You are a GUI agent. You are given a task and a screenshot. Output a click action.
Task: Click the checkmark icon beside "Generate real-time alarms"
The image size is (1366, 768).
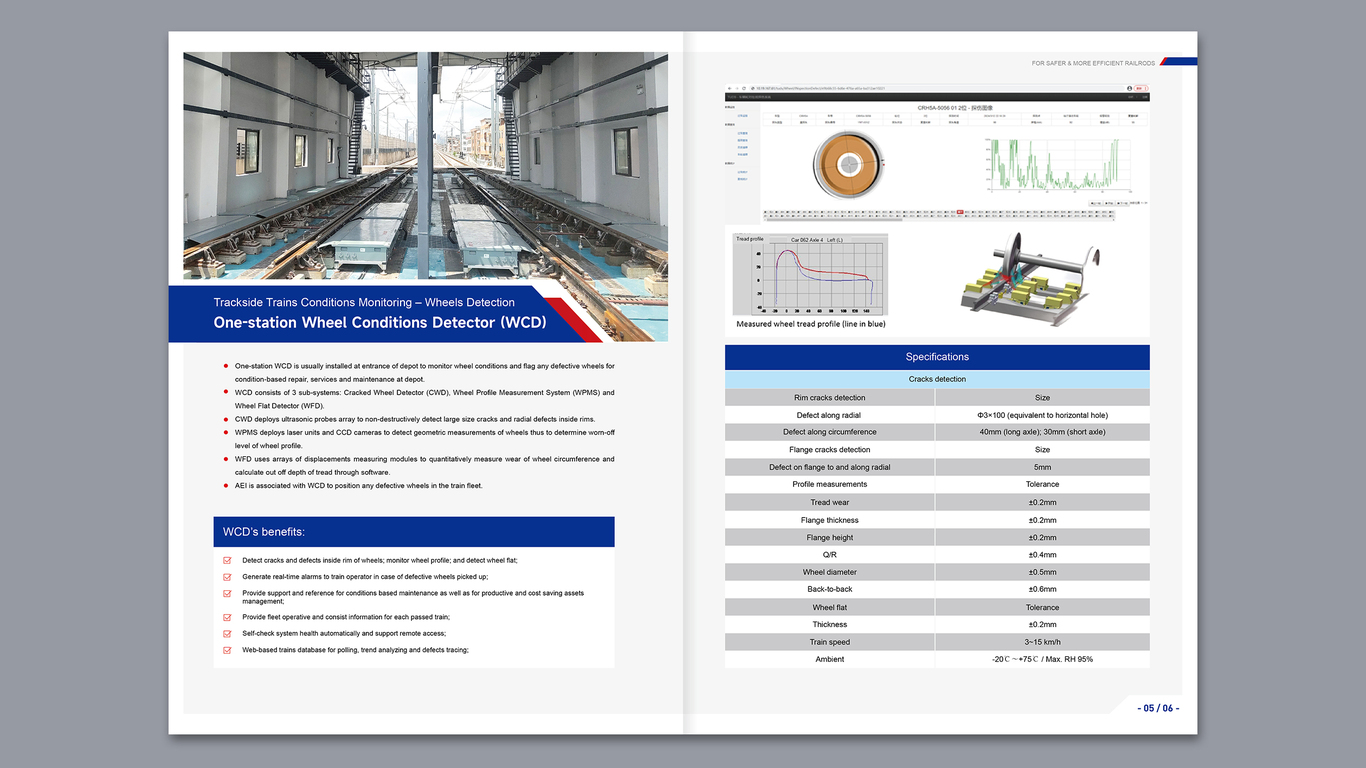(228, 577)
